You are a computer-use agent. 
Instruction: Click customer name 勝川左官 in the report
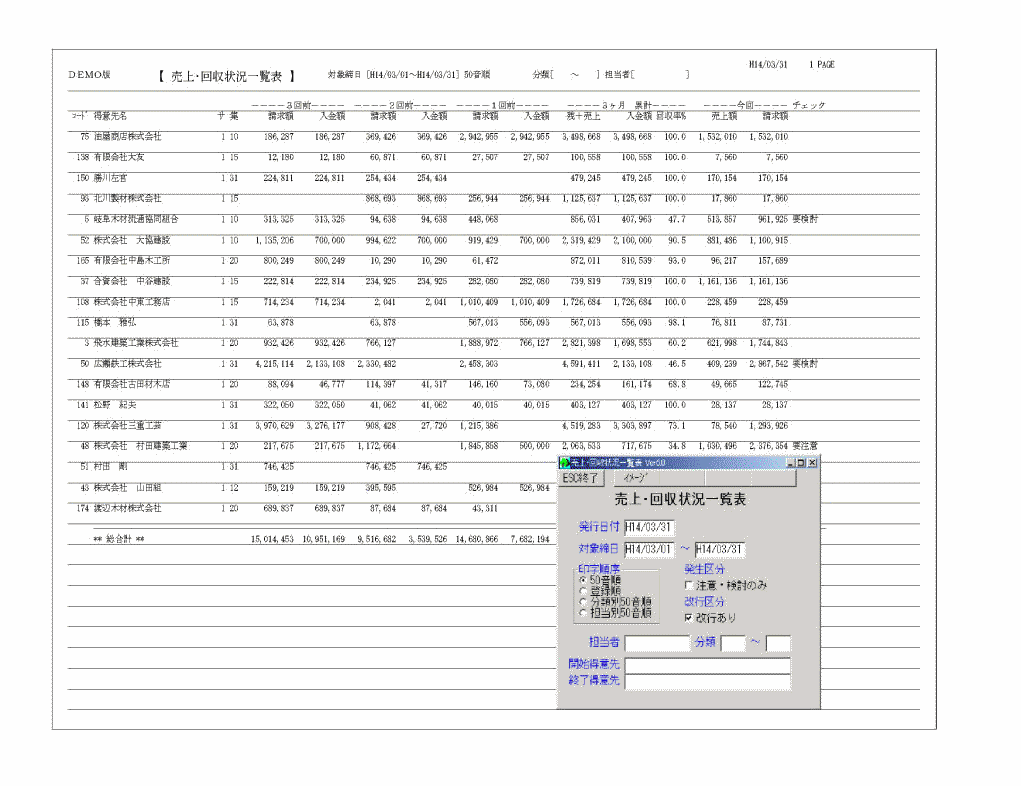click(110, 178)
